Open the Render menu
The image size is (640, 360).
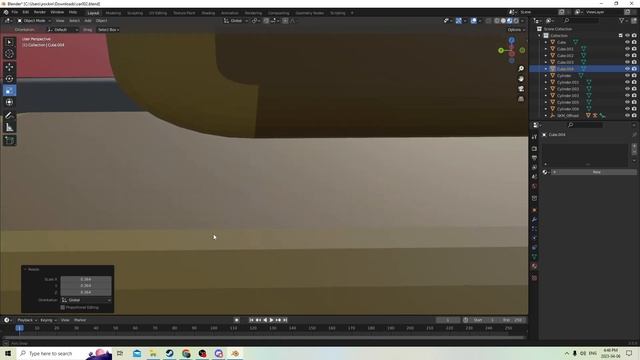click(40, 13)
